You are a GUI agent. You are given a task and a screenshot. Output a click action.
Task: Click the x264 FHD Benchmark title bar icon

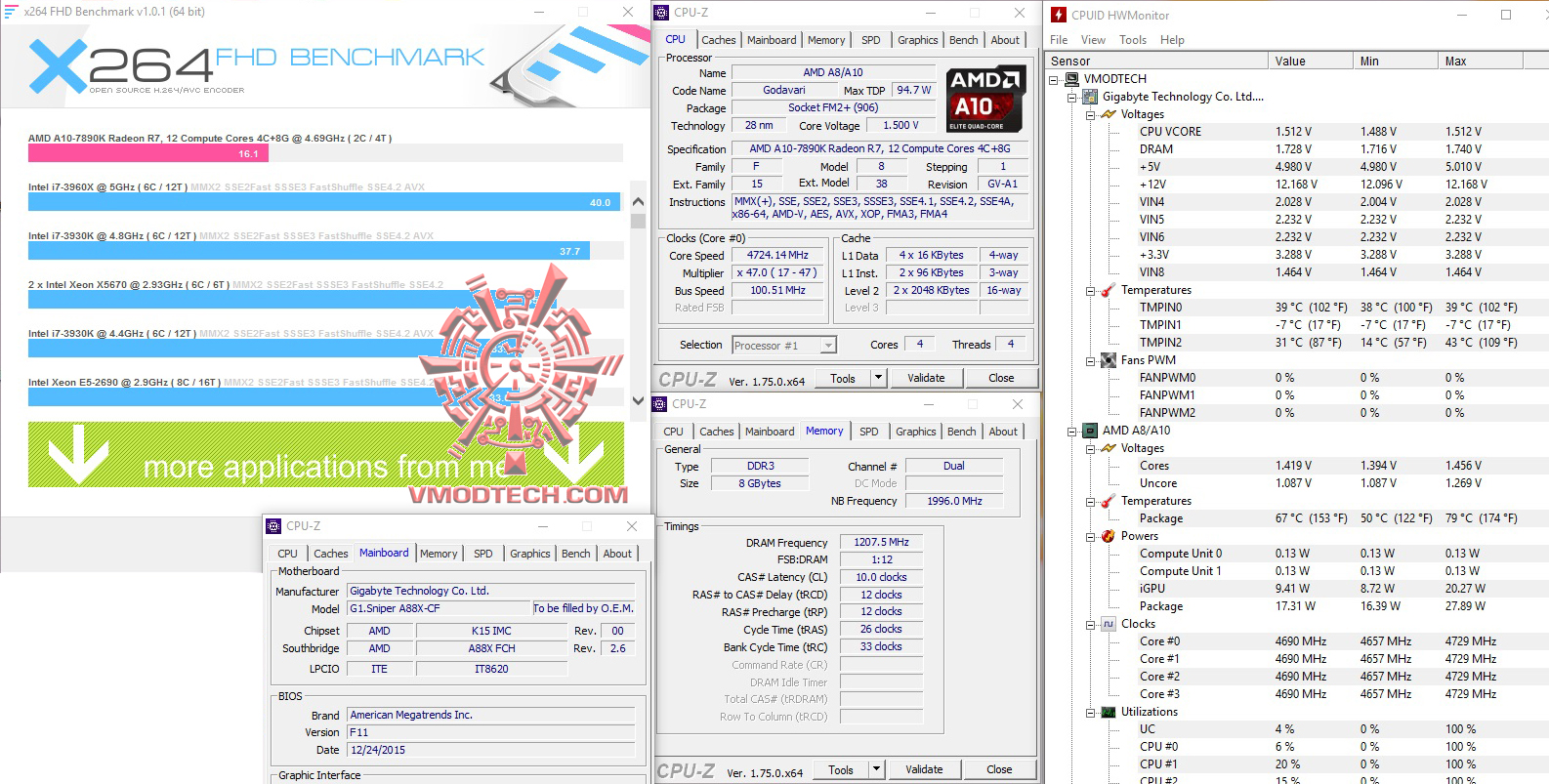pos(12,12)
